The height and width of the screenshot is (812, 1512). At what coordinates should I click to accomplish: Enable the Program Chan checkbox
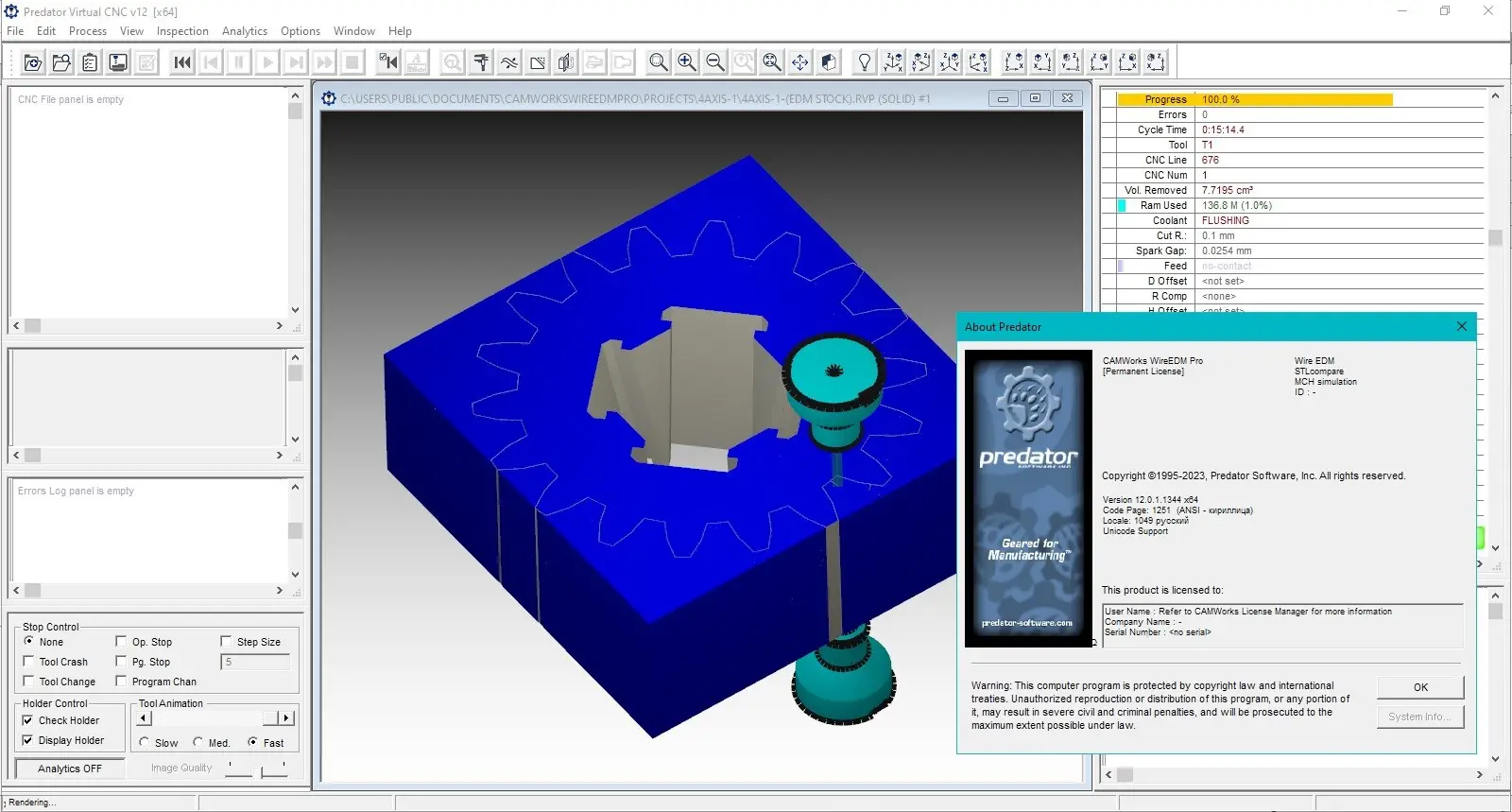coord(121,681)
